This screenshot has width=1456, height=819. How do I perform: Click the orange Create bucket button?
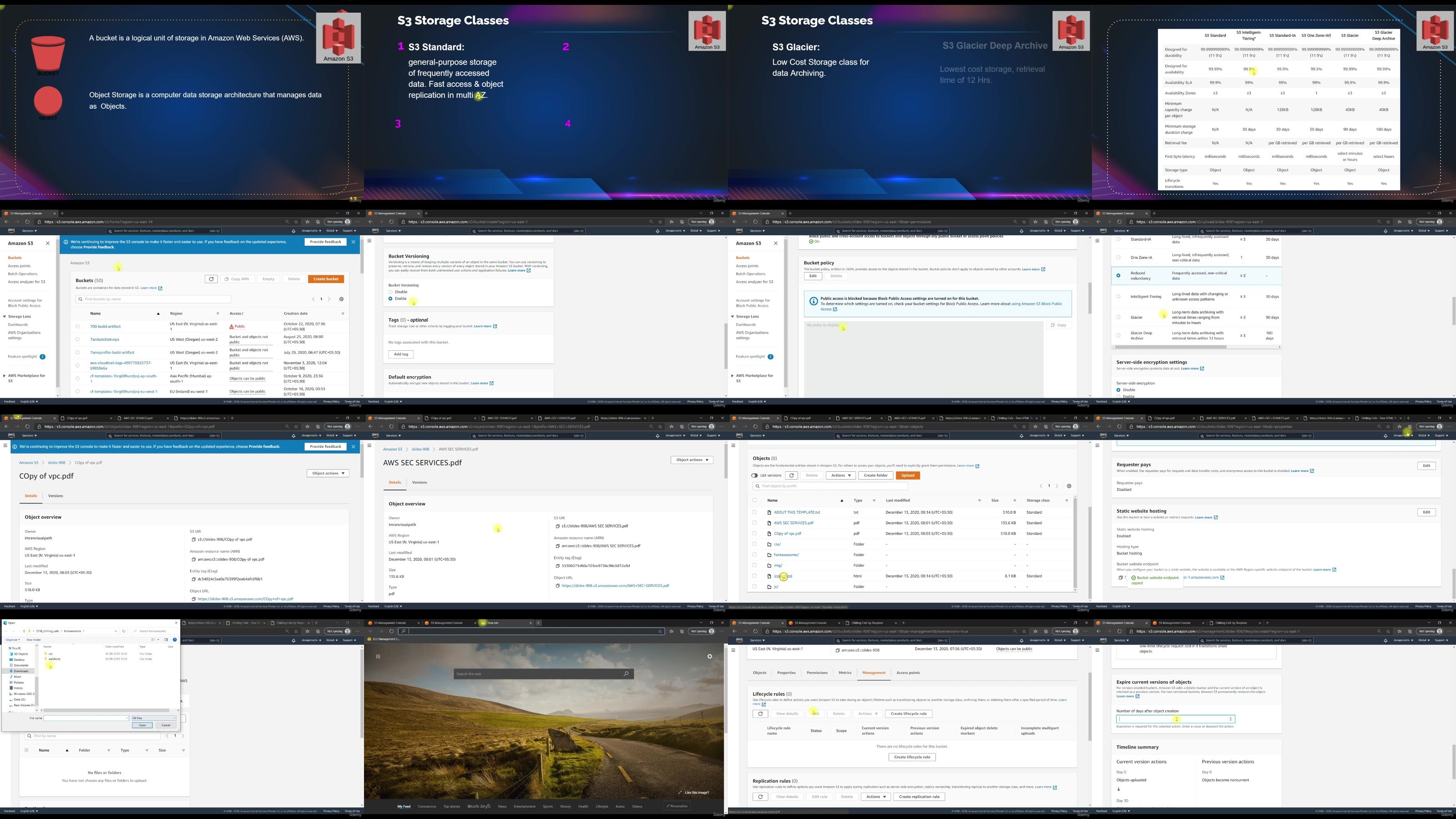coord(326,278)
